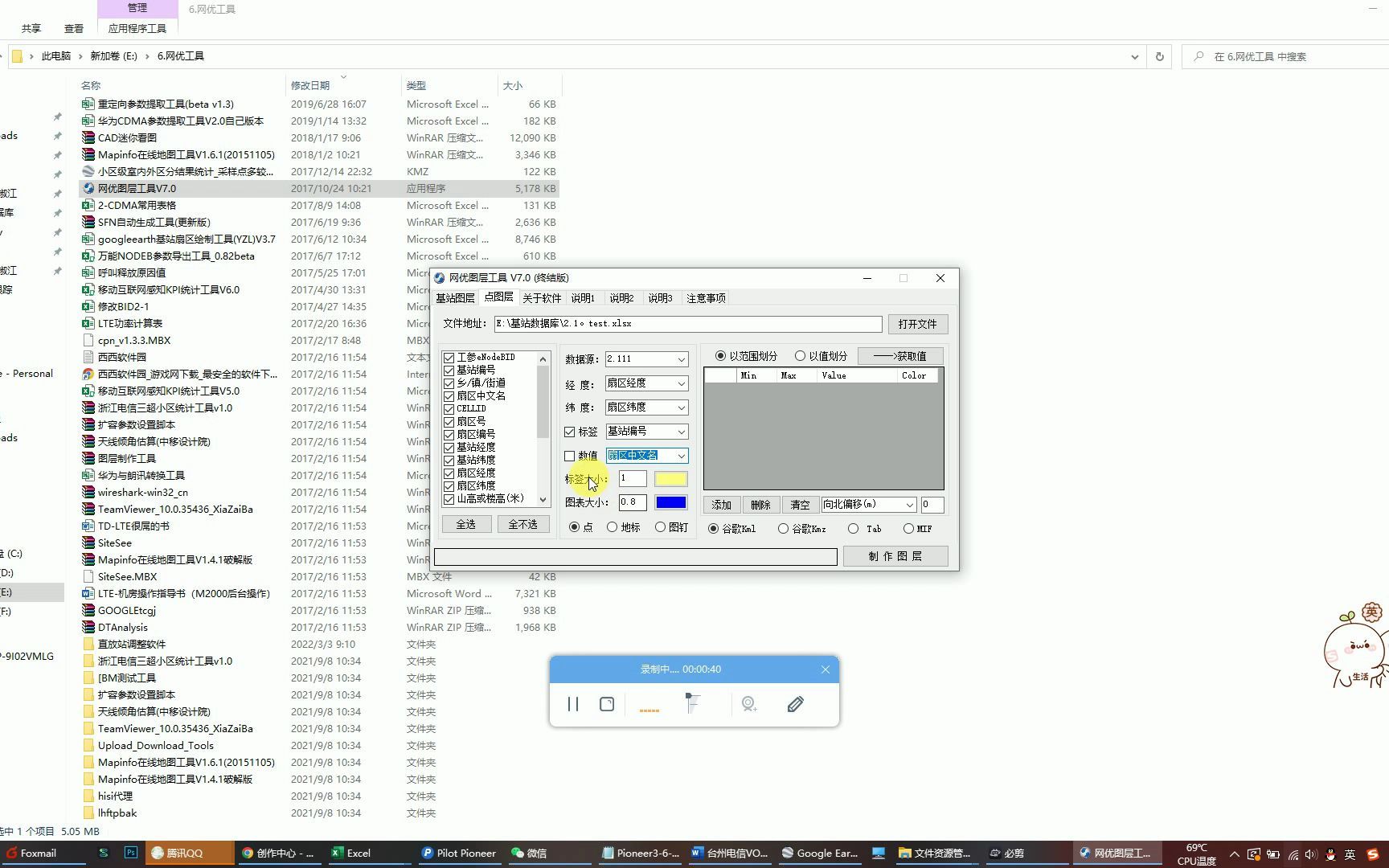1389x868 pixels.
Task: Select the 图钉 radio option
Action: (x=660, y=527)
